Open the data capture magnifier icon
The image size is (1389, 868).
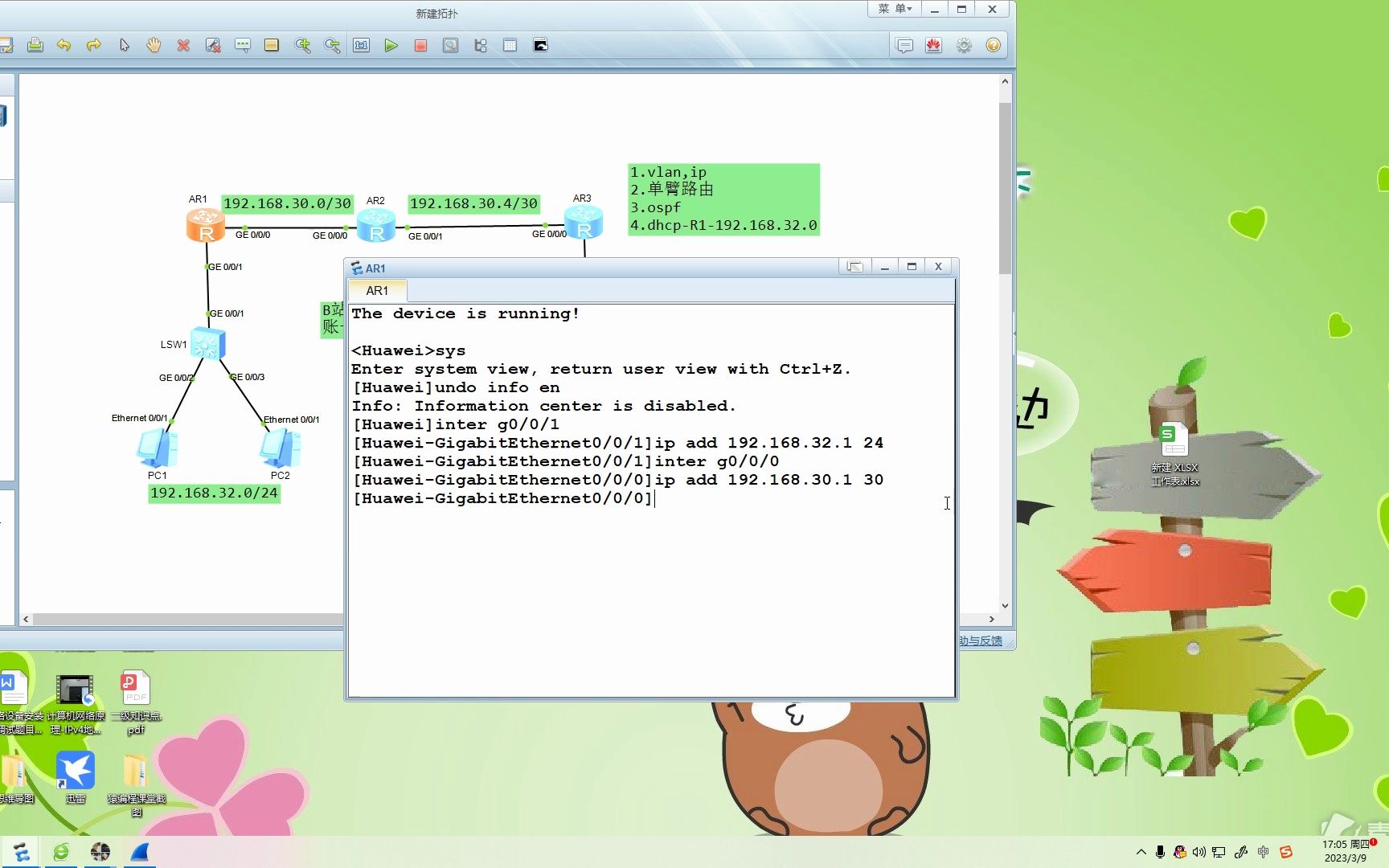451,45
